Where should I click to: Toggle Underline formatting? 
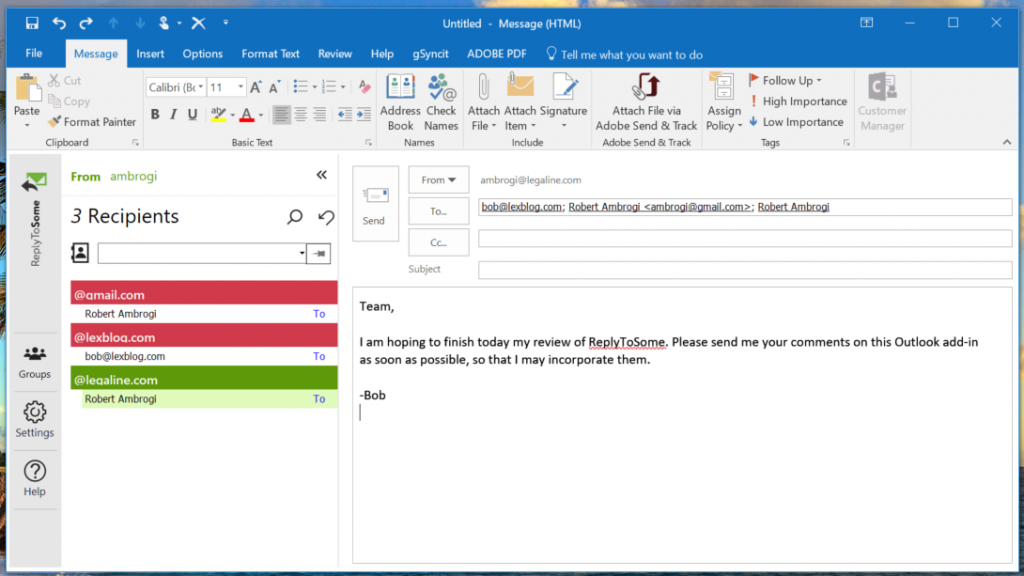193,115
